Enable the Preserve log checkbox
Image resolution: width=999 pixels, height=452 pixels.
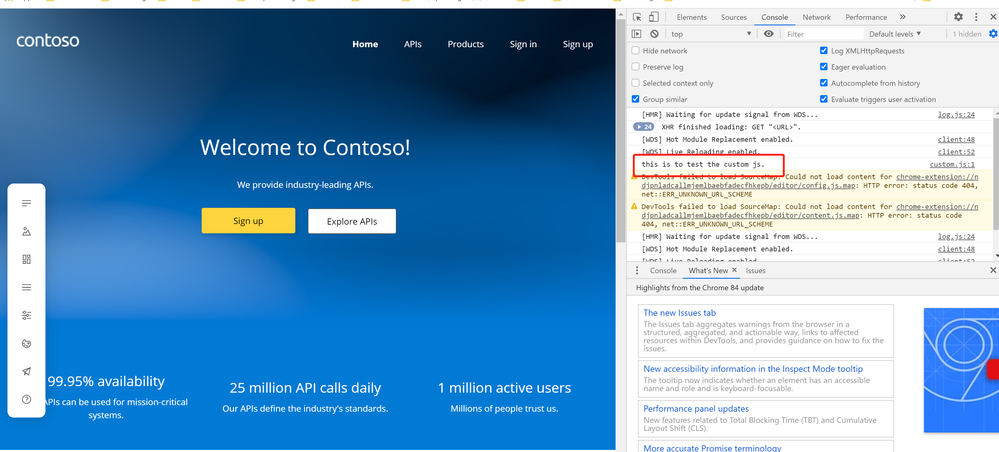coord(635,67)
